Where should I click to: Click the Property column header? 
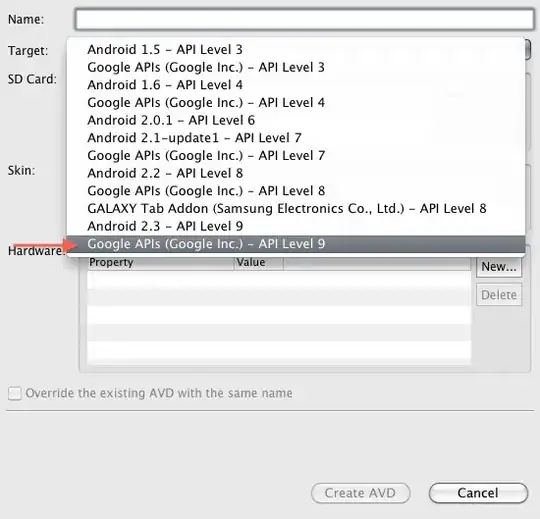coord(160,262)
